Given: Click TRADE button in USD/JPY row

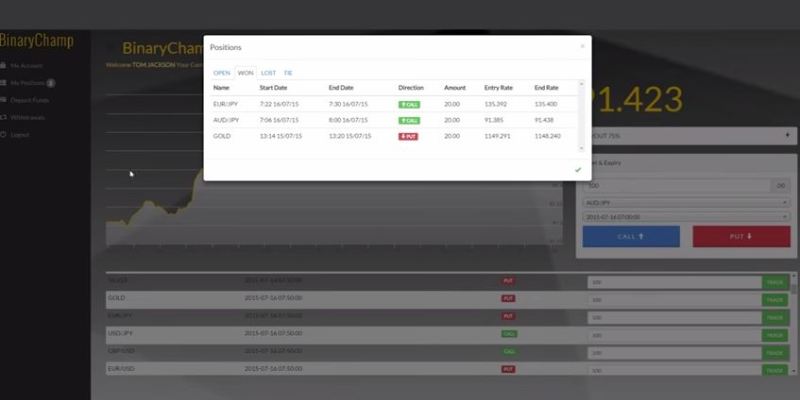Looking at the screenshot, I should [775, 335].
